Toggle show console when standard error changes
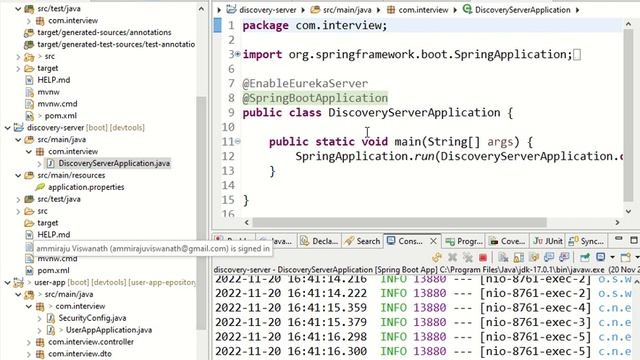This screenshot has height=360, width=640. point(564,257)
